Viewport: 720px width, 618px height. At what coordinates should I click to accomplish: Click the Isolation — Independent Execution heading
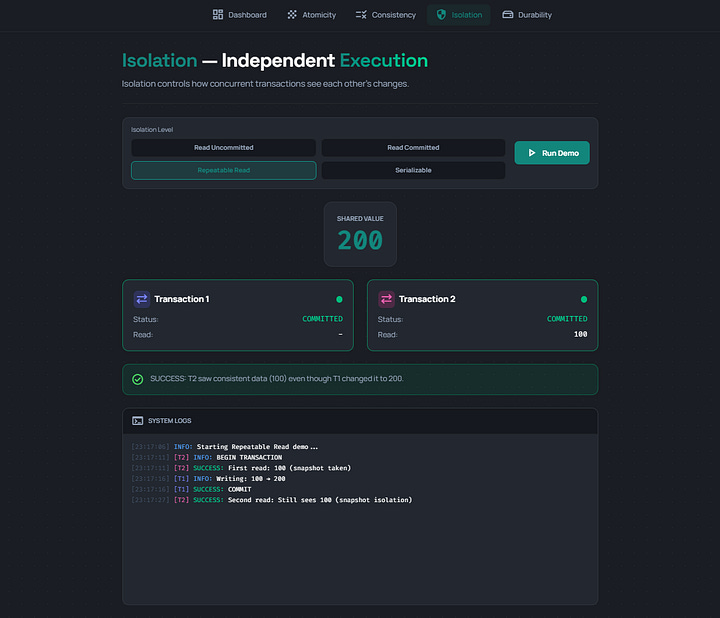[x=275, y=61]
